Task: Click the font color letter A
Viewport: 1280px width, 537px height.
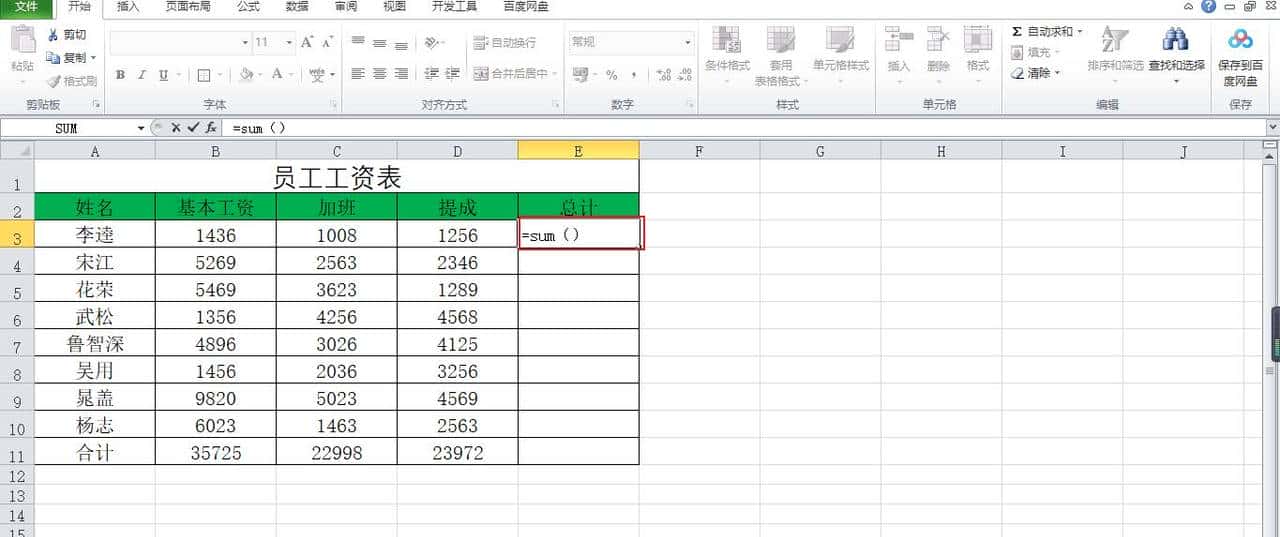Action: pos(277,75)
